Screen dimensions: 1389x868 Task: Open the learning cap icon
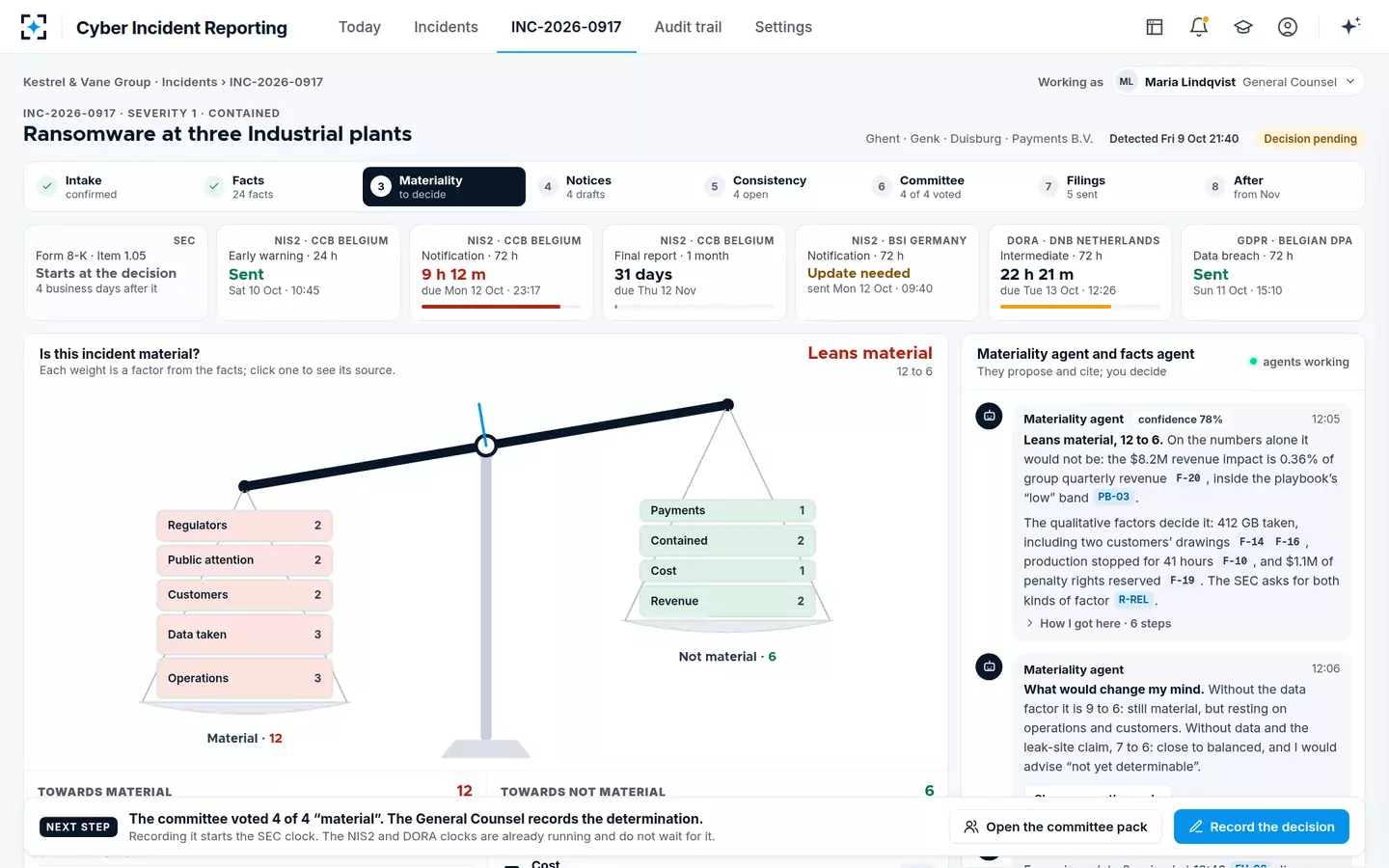1243,27
